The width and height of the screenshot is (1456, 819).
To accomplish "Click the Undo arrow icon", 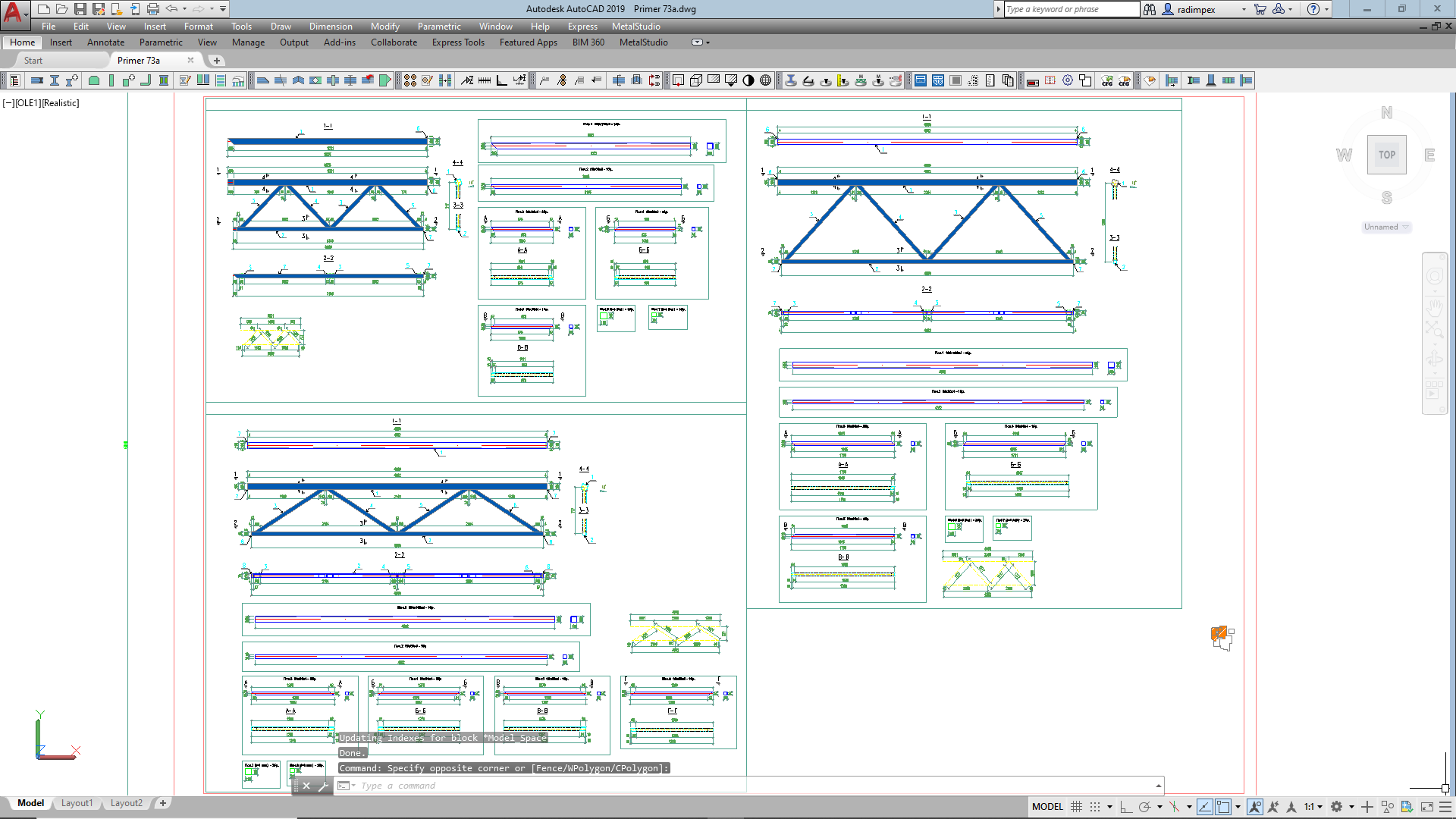I will (172, 9).
